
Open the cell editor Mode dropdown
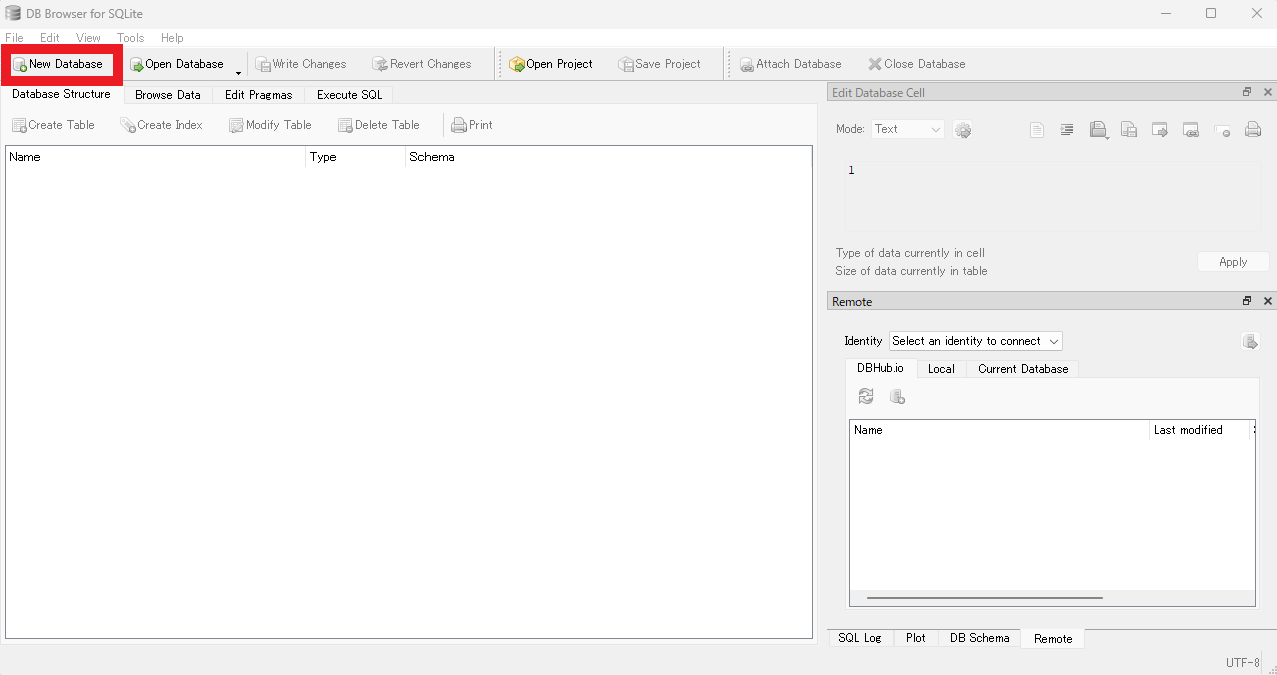[907, 129]
